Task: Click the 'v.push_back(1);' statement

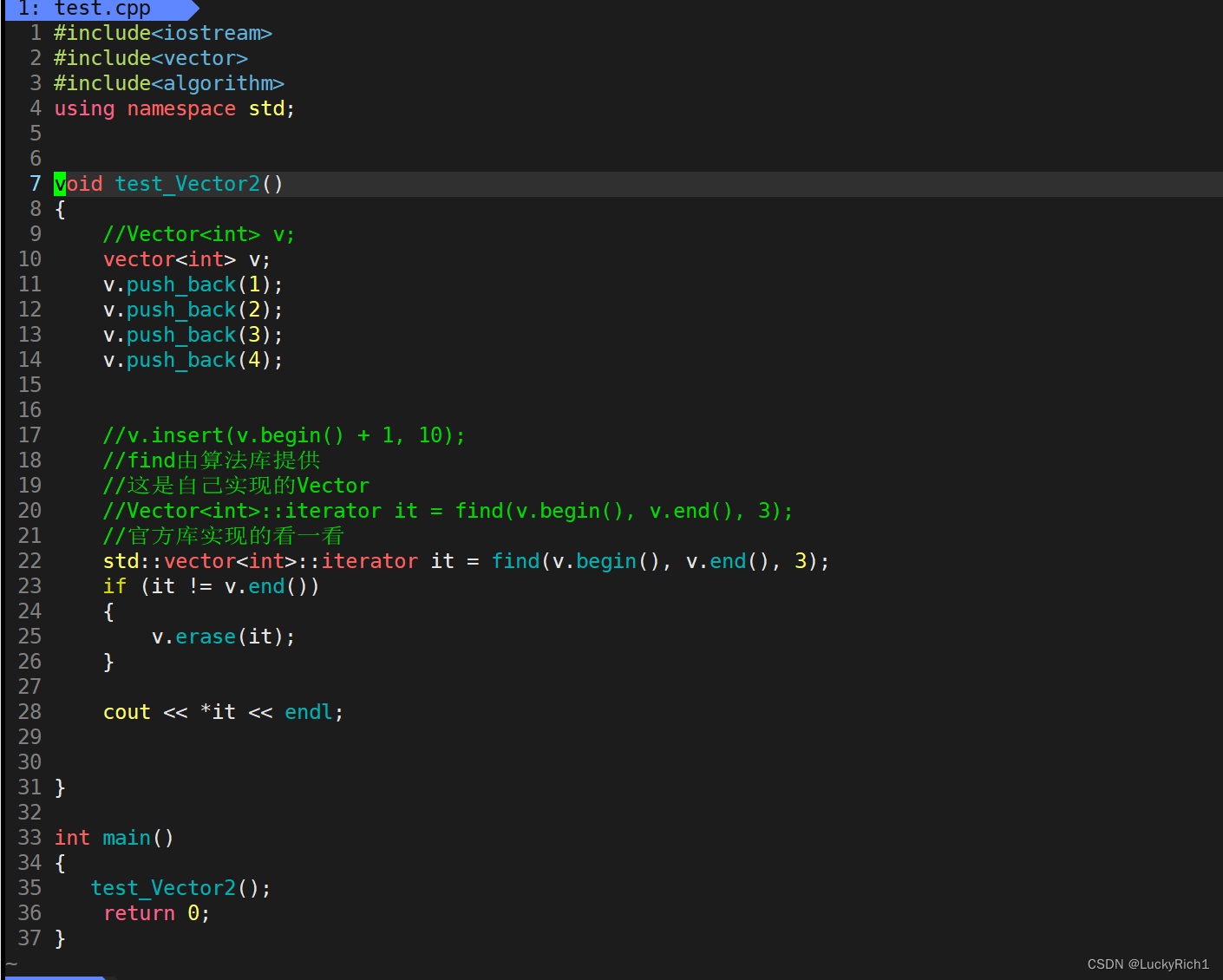Action: (193, 284)
